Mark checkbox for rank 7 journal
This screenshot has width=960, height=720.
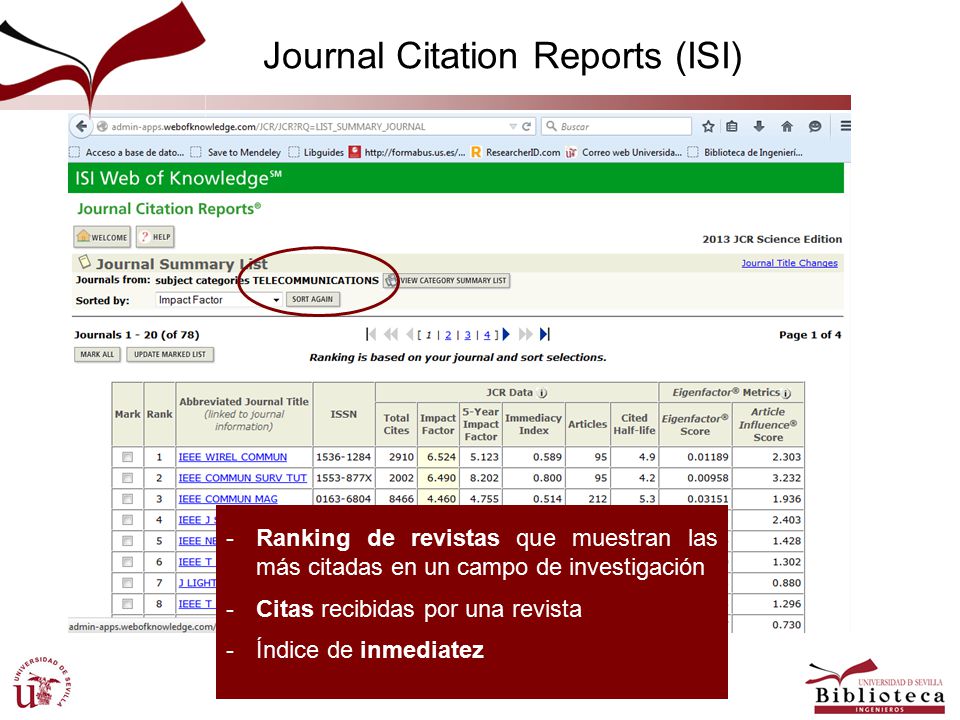tap(127, 583)
